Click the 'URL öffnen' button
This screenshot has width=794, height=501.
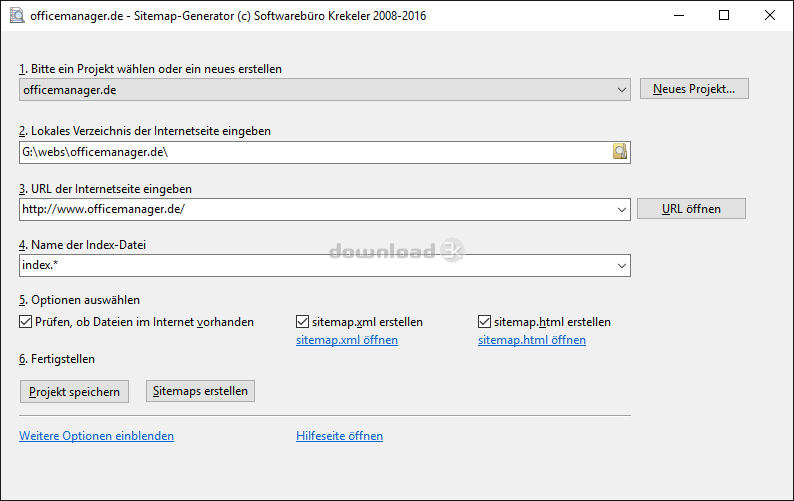tap(691, 209)
